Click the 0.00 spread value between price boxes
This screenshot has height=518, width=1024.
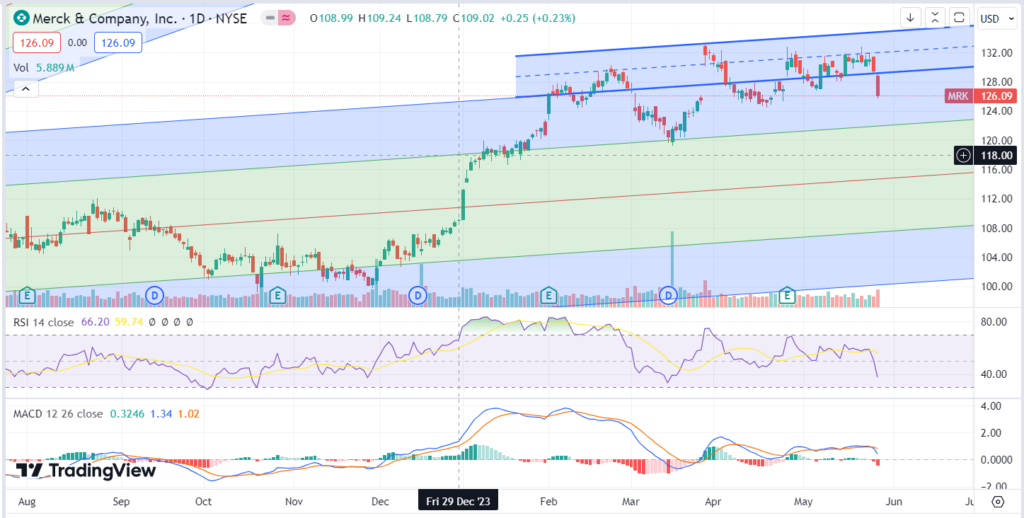[x=77, y=43]
